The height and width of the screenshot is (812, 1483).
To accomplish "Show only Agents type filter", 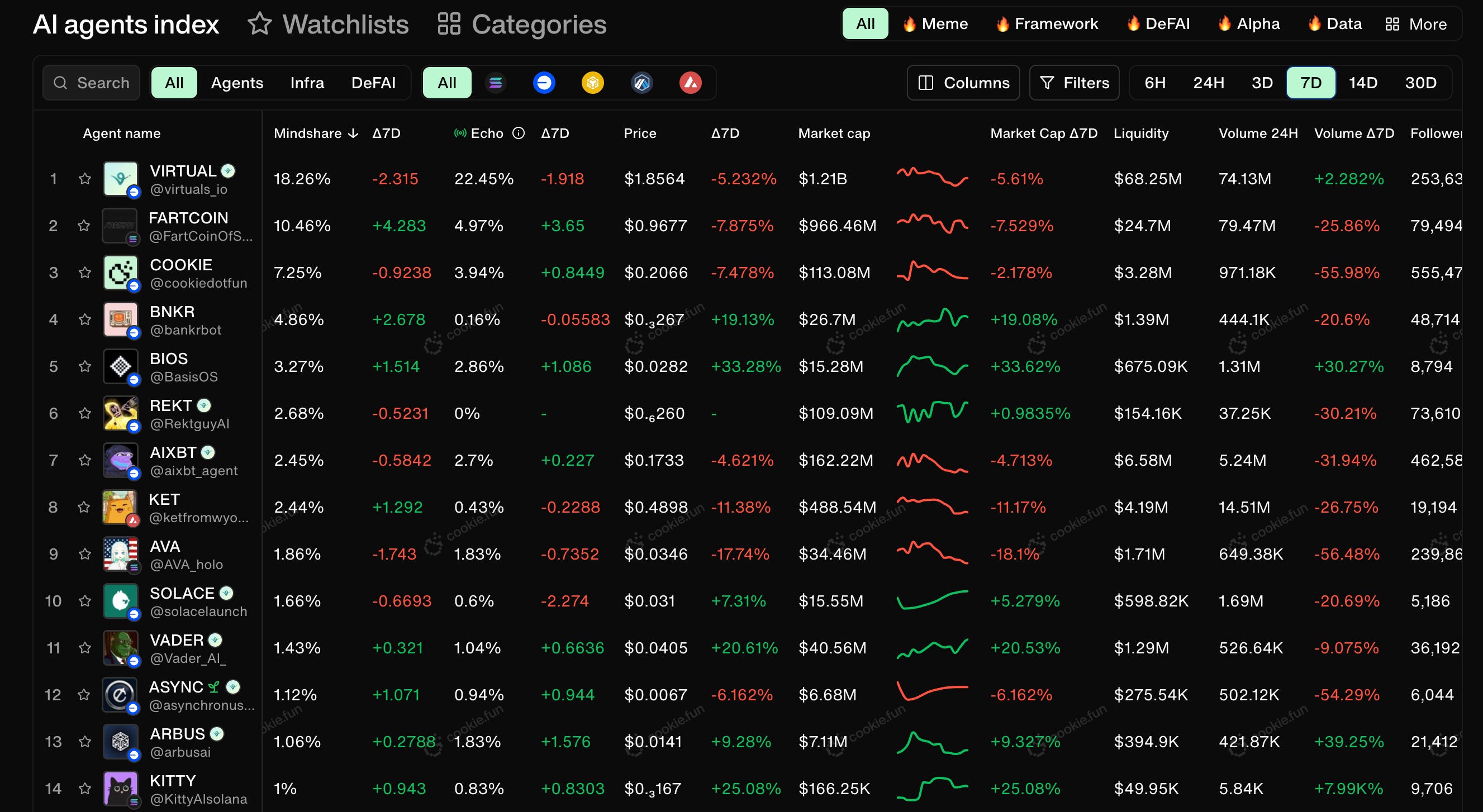I will [x=236, y=83].
